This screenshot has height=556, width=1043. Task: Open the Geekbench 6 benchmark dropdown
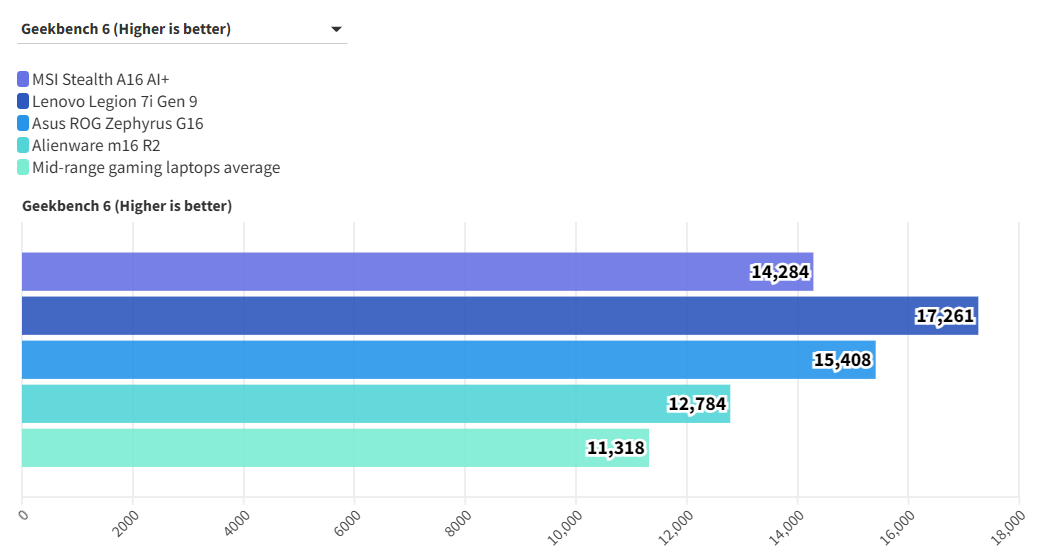(x=182, y=29)
